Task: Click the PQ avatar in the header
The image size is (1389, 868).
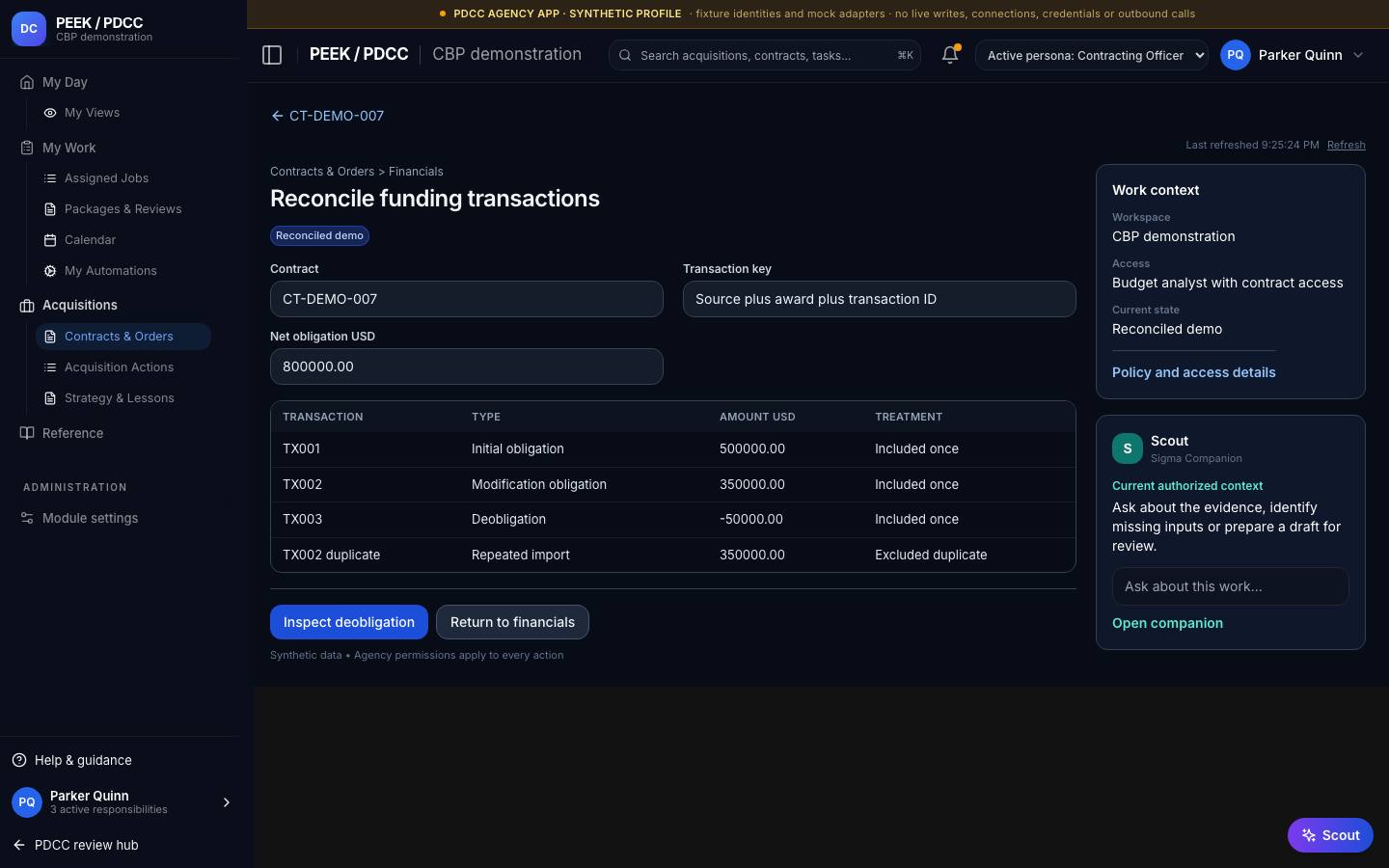Action: (1236, 55)
